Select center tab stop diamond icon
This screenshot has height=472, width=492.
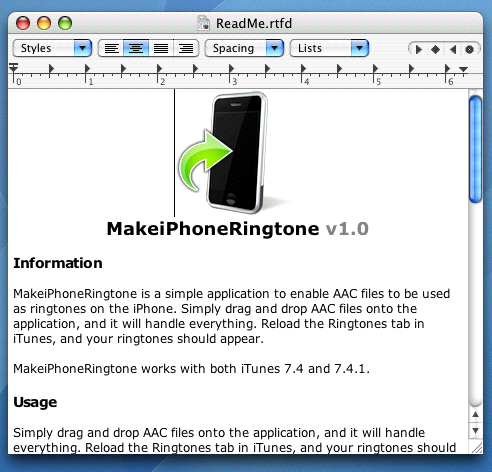coord(435,50)
